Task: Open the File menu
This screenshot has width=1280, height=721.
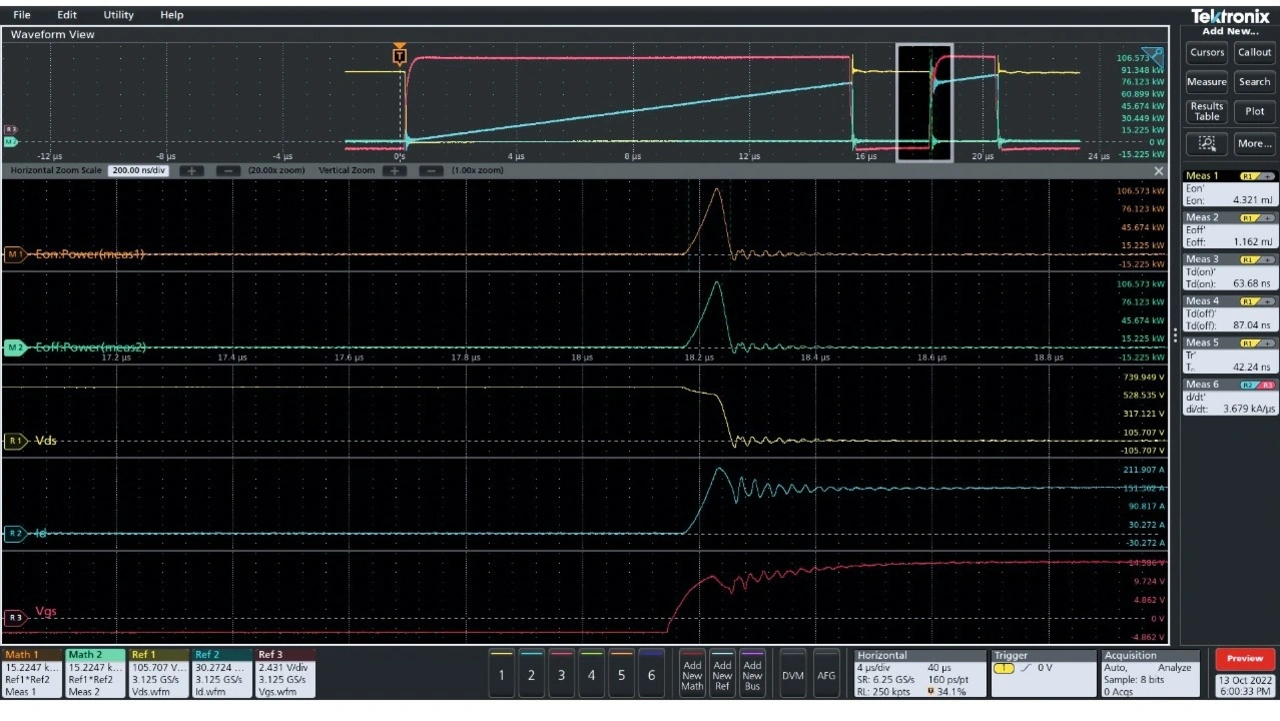Action: pos(22,15)
